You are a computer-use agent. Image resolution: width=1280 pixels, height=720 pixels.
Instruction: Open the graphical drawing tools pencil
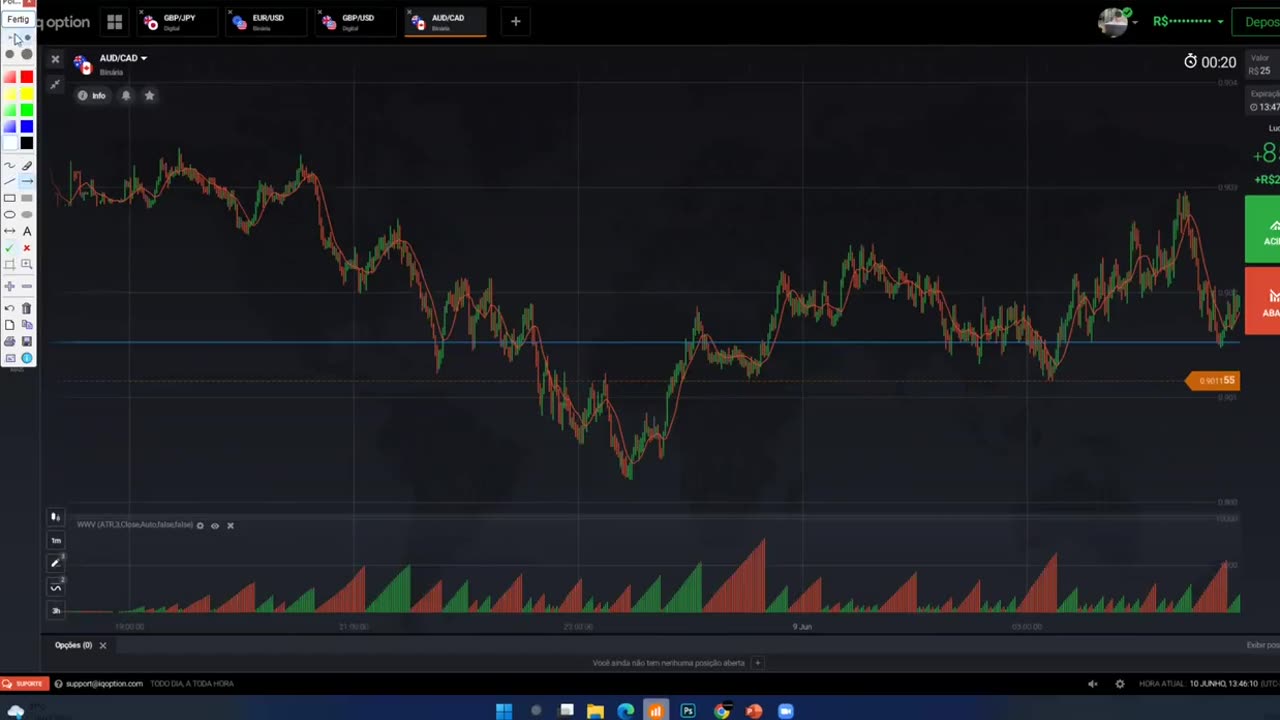click(56, 563)
